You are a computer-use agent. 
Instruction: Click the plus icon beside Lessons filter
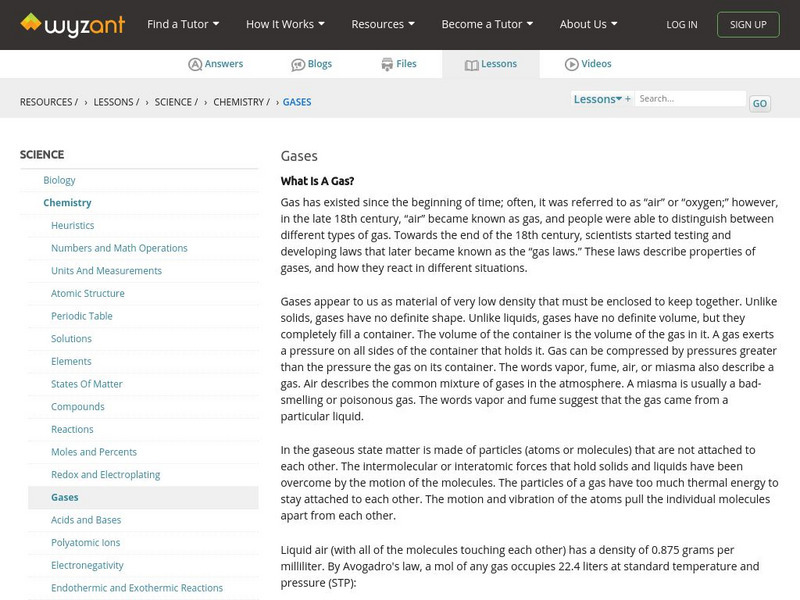coord(628,99)
